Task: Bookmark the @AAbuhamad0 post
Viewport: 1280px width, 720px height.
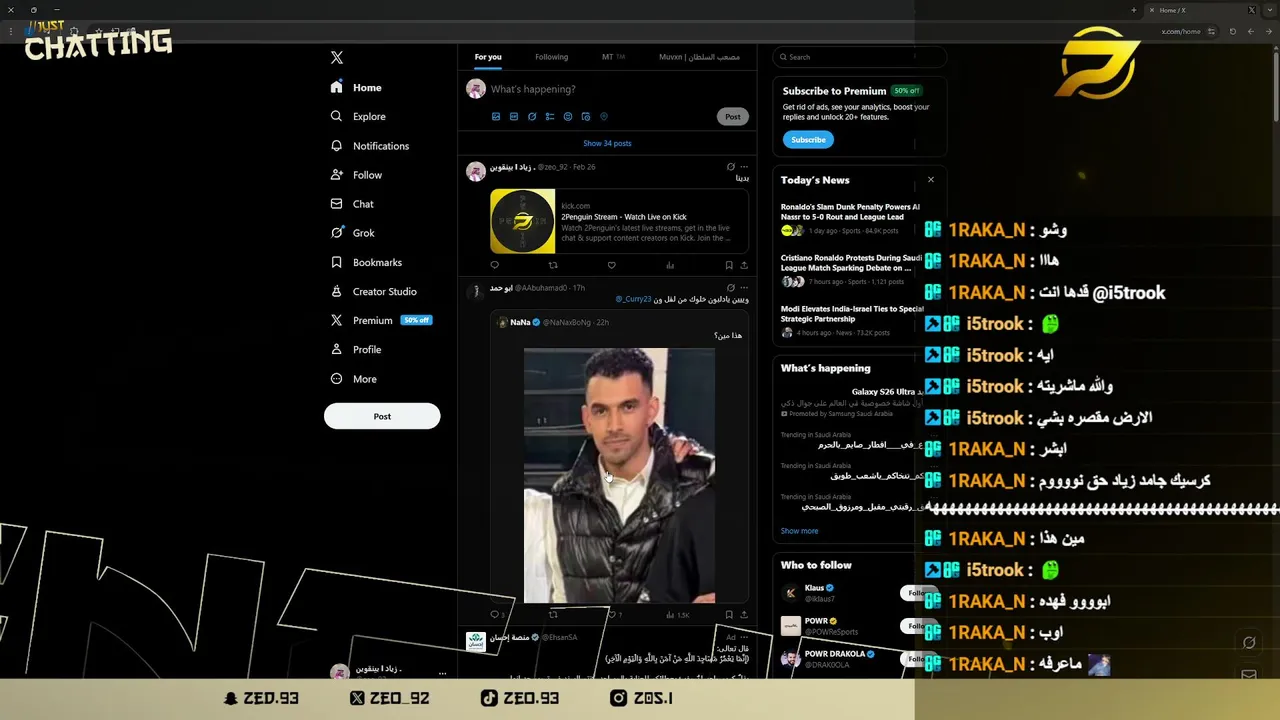Action: pos(729,614)
